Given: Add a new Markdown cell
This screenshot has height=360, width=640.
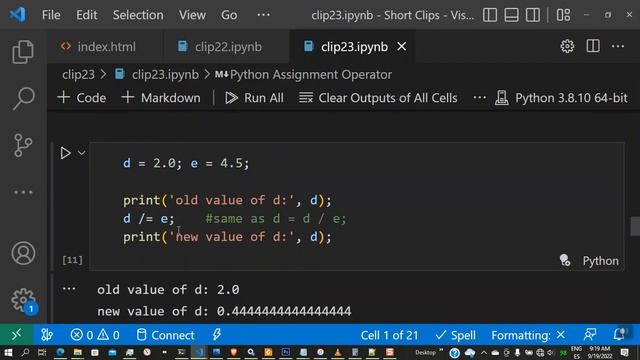Looking at the screenshot, I should pos(161,98).
